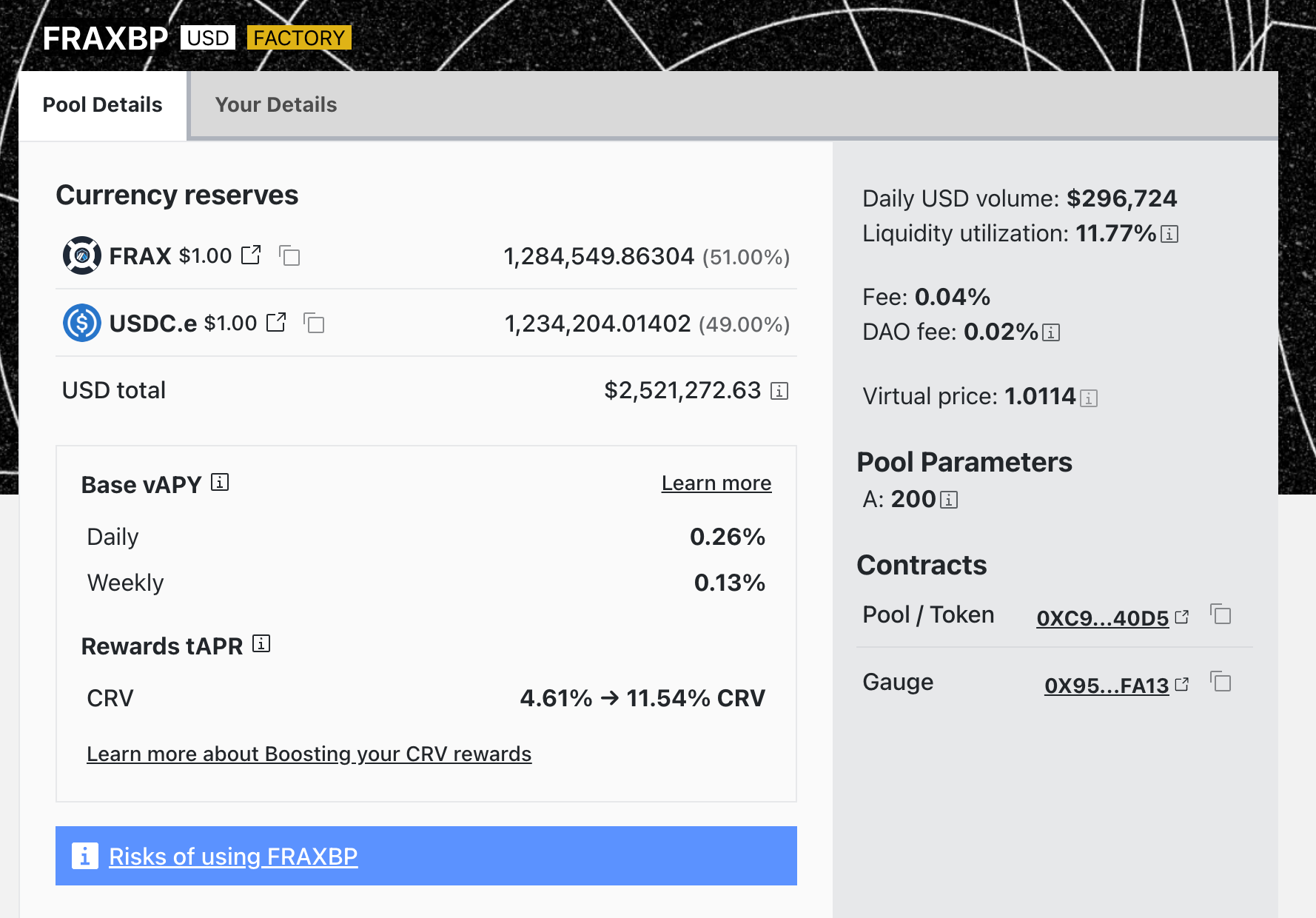Click DAO fee info icon
Image resolution: width=1316 pixels, height=918 pixels.
coord(1051,333)
